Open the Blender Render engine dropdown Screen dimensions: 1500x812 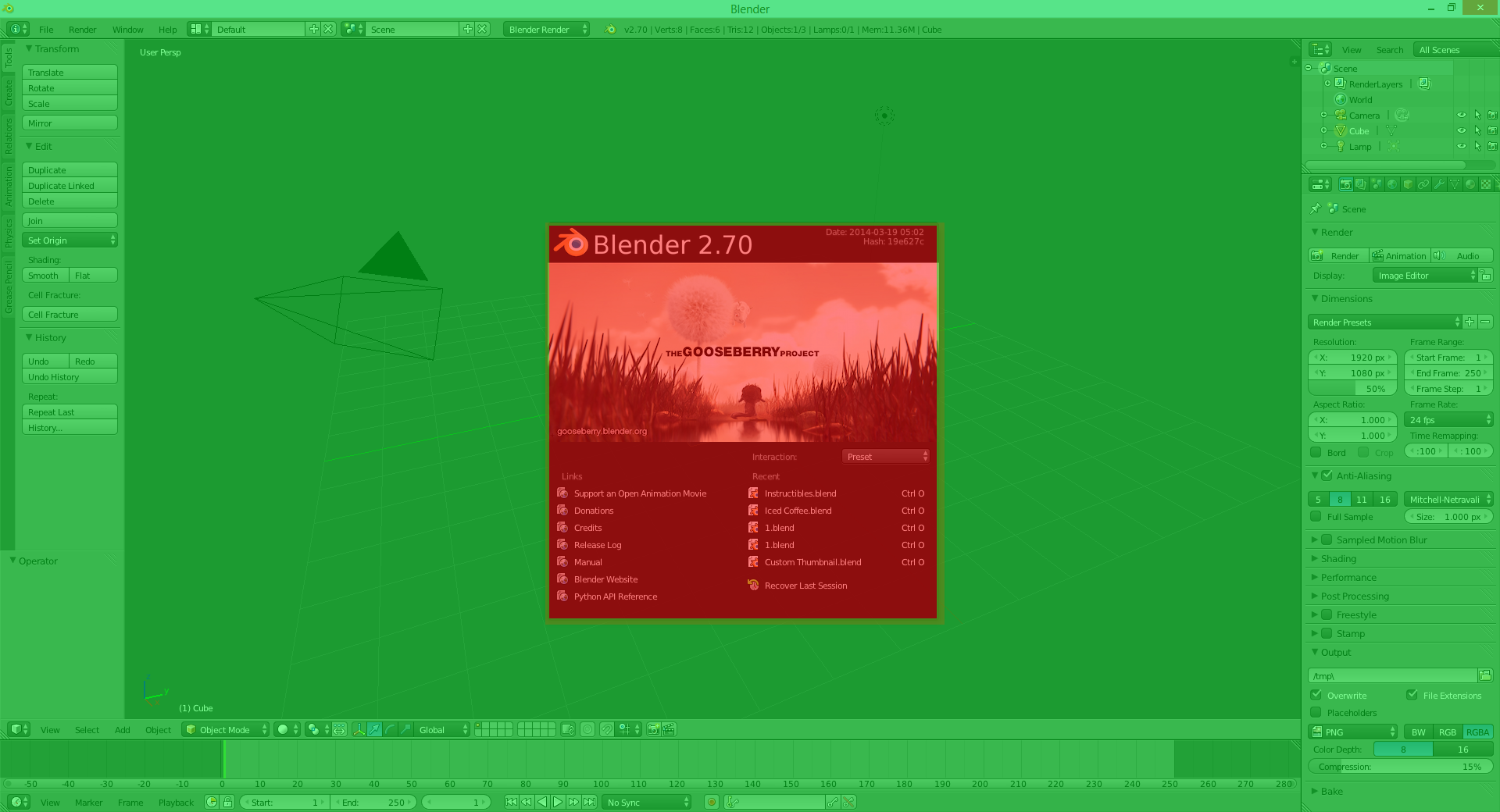546,29
